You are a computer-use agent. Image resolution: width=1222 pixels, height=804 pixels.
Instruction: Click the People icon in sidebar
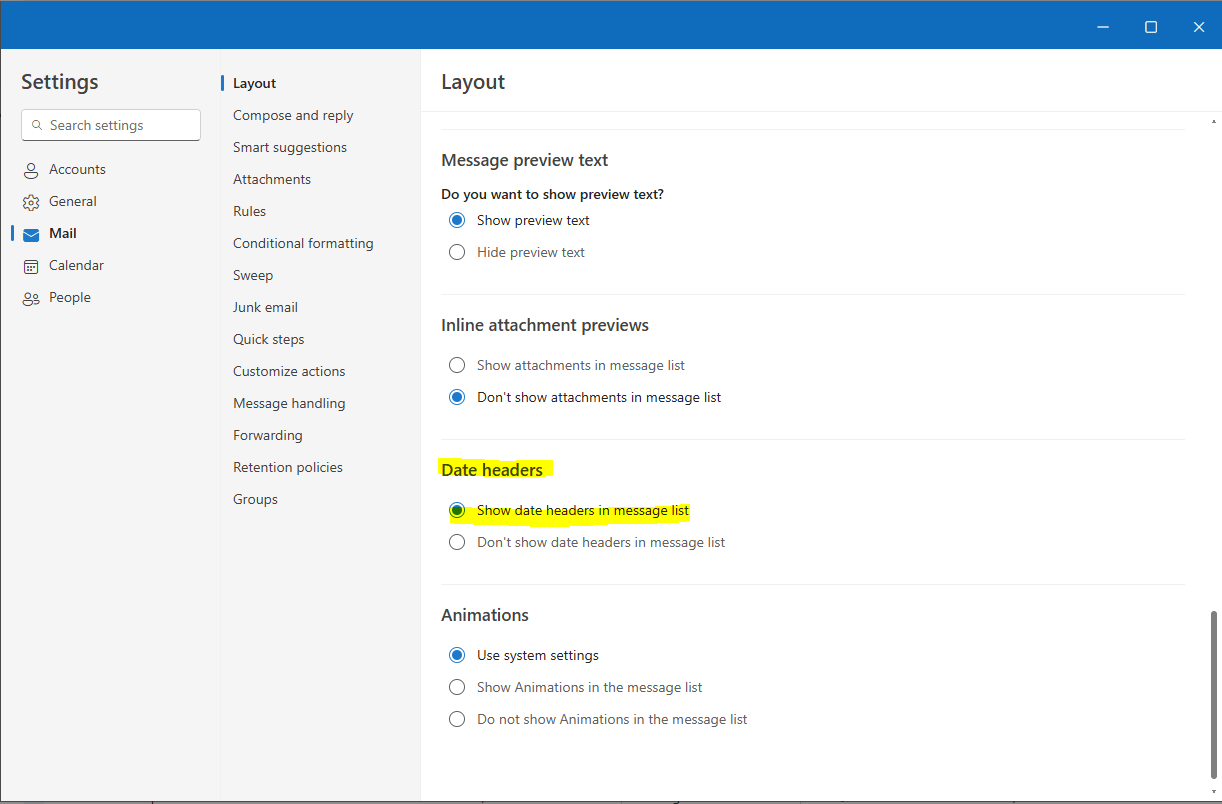[31, 298]
